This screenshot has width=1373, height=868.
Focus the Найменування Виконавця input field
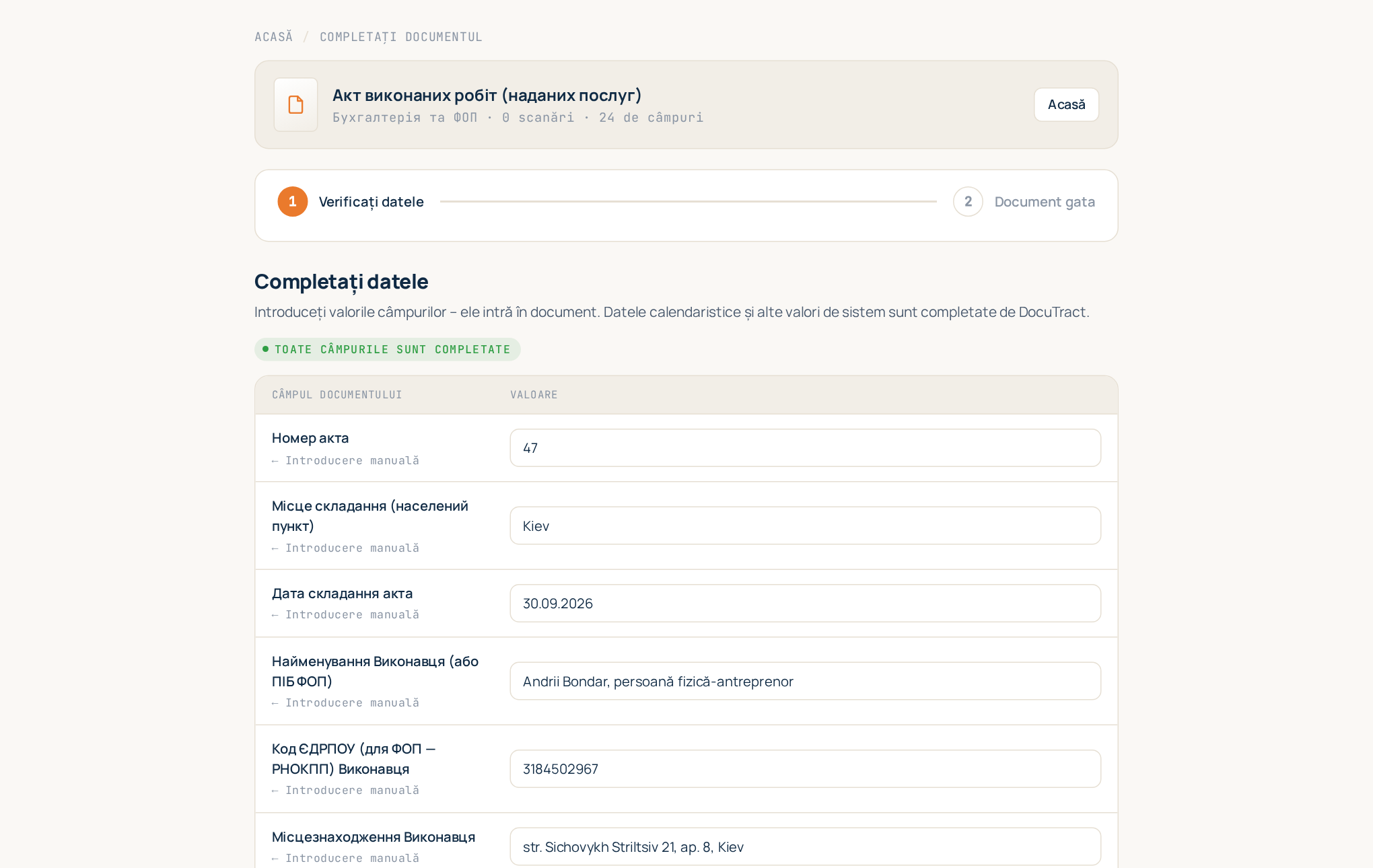pos(805,681)
